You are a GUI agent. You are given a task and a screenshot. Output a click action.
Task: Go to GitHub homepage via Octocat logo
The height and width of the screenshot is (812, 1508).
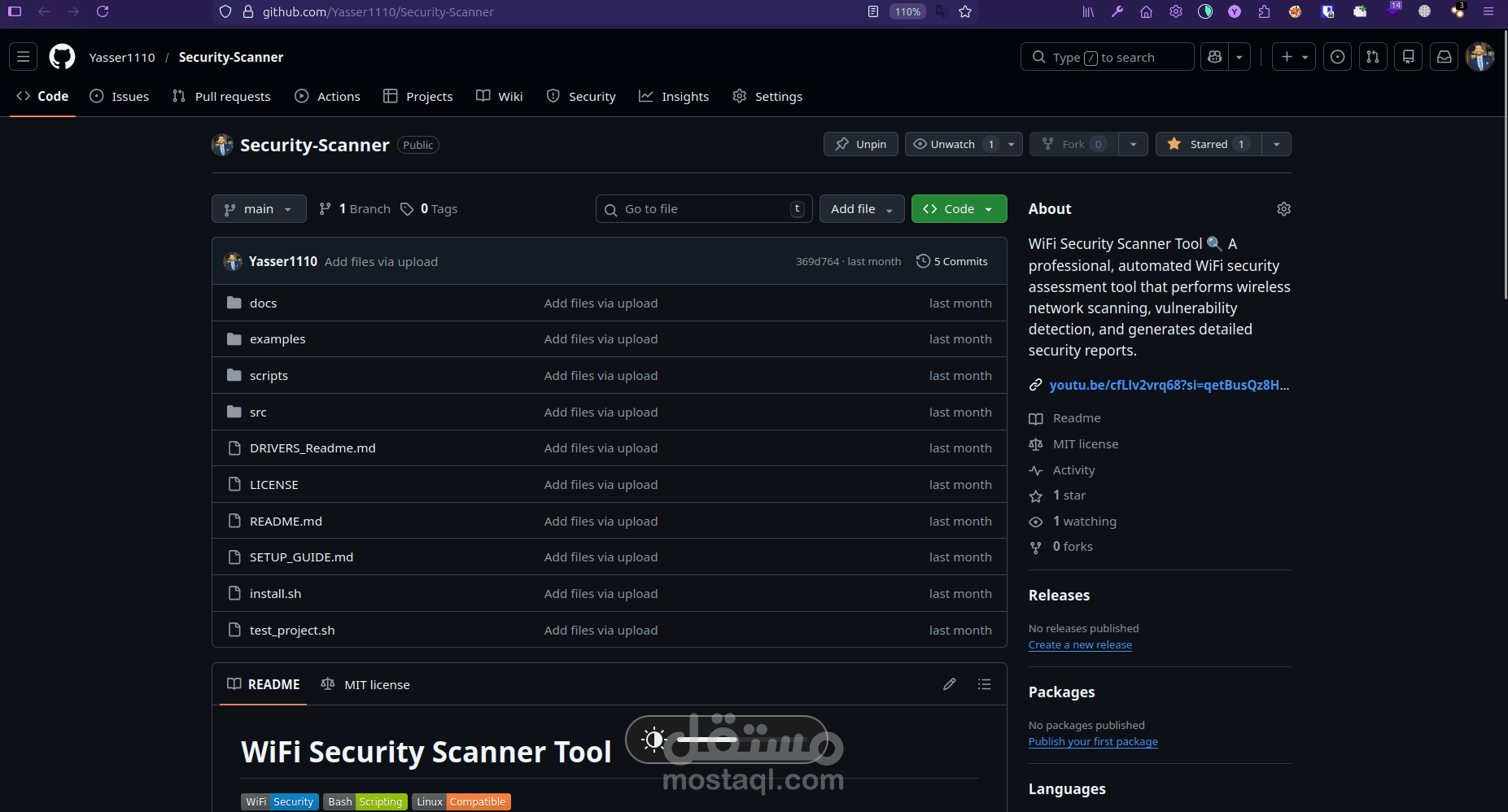[x=62, y=57]
